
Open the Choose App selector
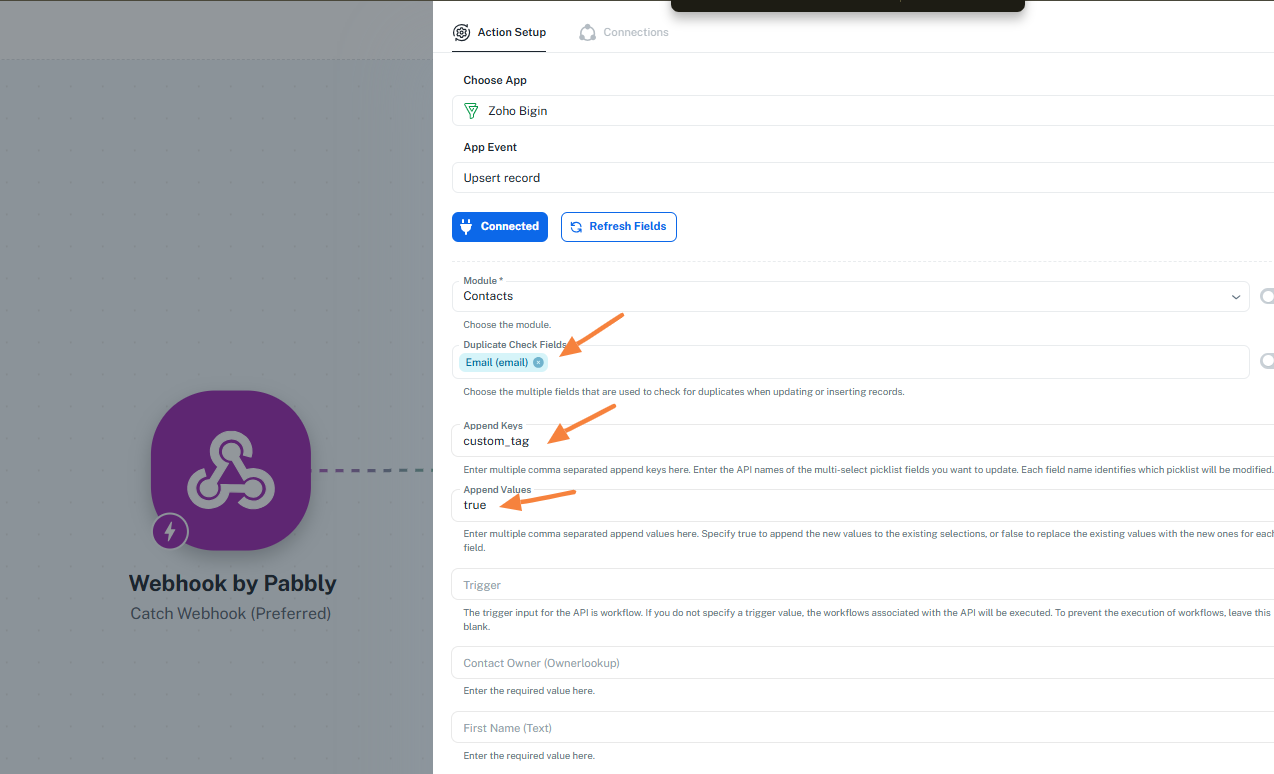click(860, 111)
